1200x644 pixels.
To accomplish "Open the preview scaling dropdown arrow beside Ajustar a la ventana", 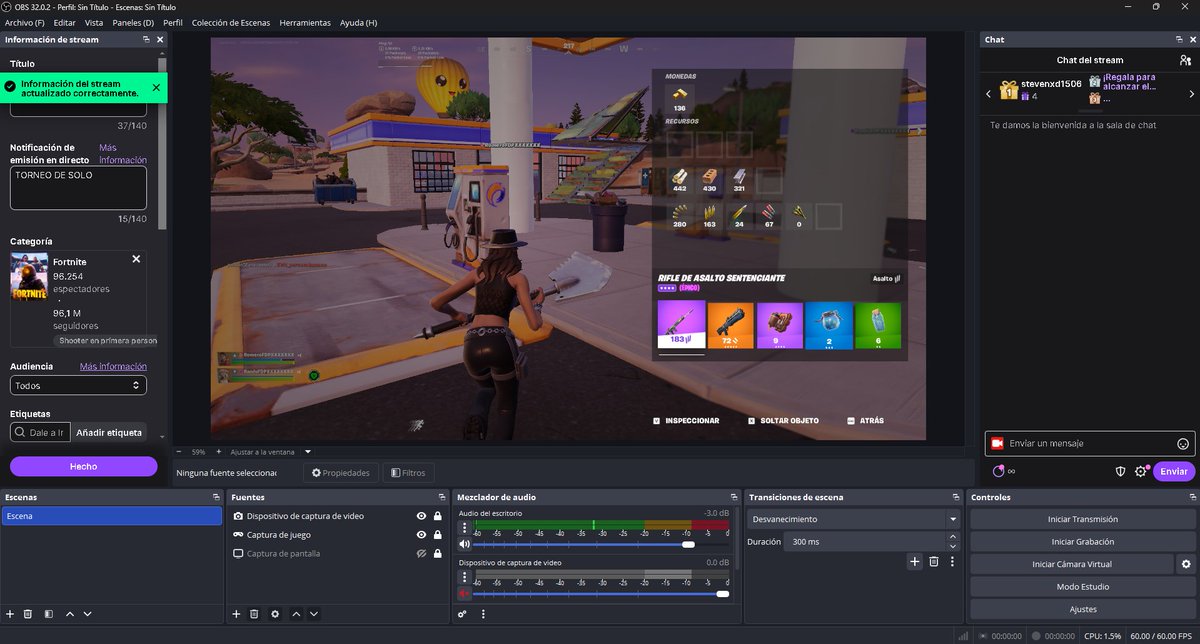I will 308,452.
